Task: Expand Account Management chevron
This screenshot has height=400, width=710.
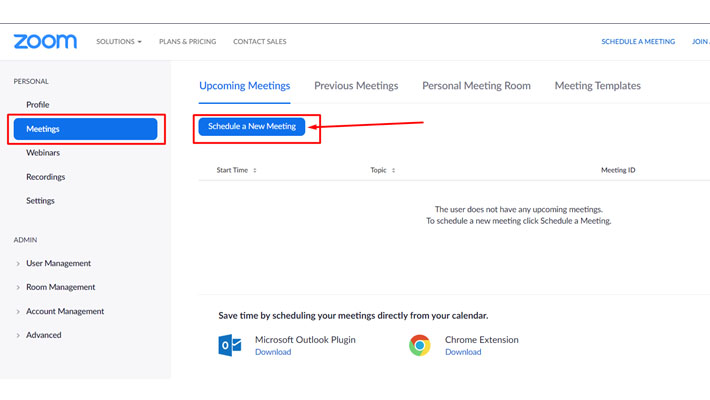Action: point(18,312)
